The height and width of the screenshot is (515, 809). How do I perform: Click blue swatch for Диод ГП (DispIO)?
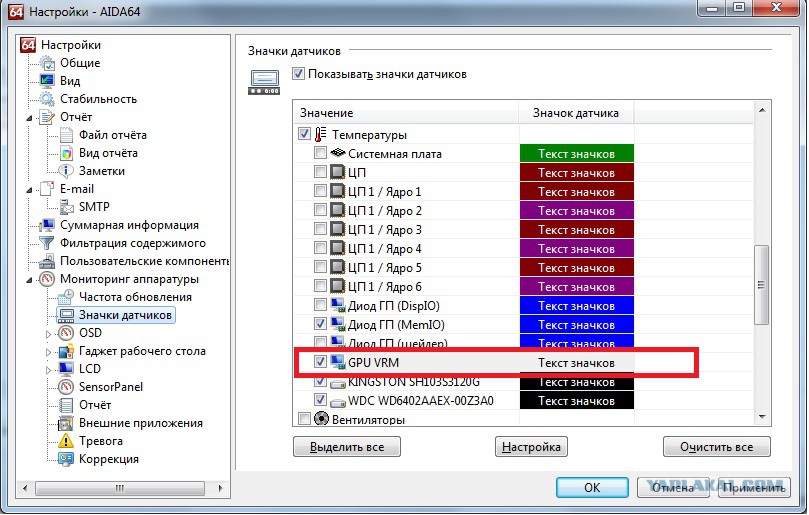pos(576,306)
